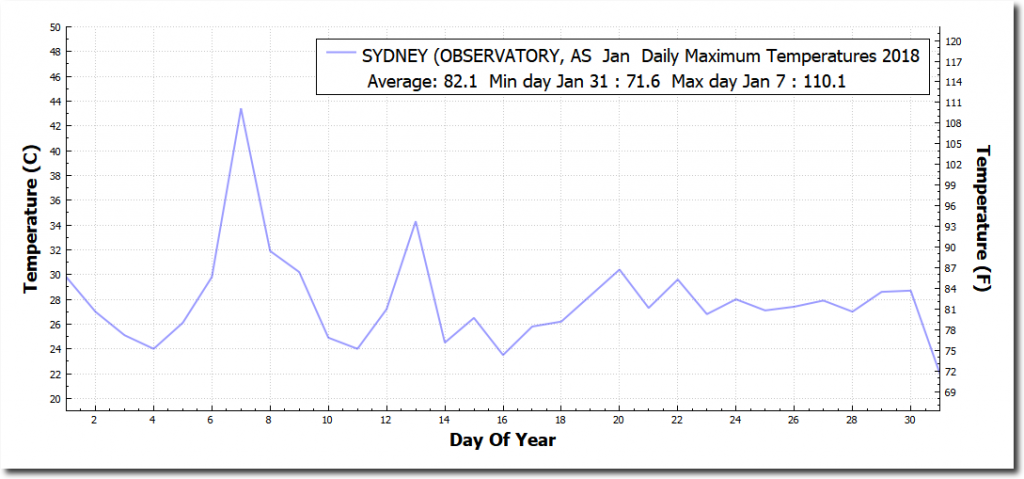
Task: Click the line's final point at day 31
Action: pyautogui.click(x=938, y=371)
